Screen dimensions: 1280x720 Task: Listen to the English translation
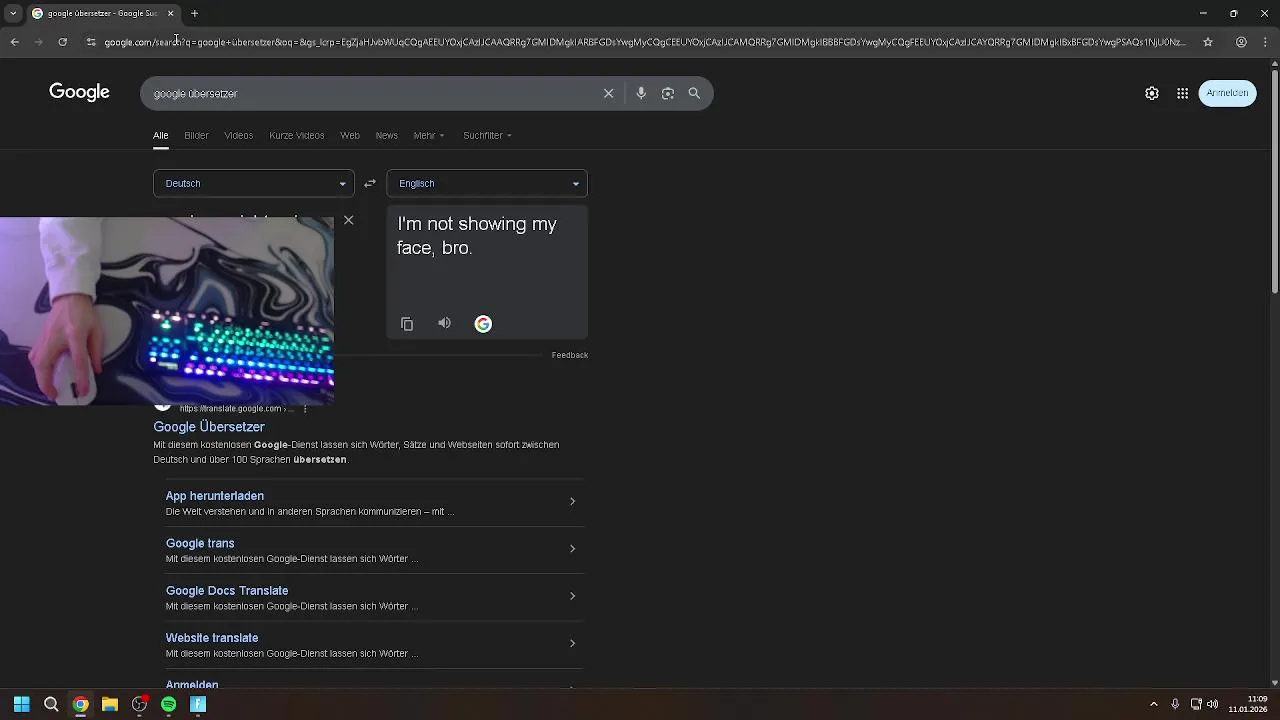pyautogui.click(x=444, y=323)
